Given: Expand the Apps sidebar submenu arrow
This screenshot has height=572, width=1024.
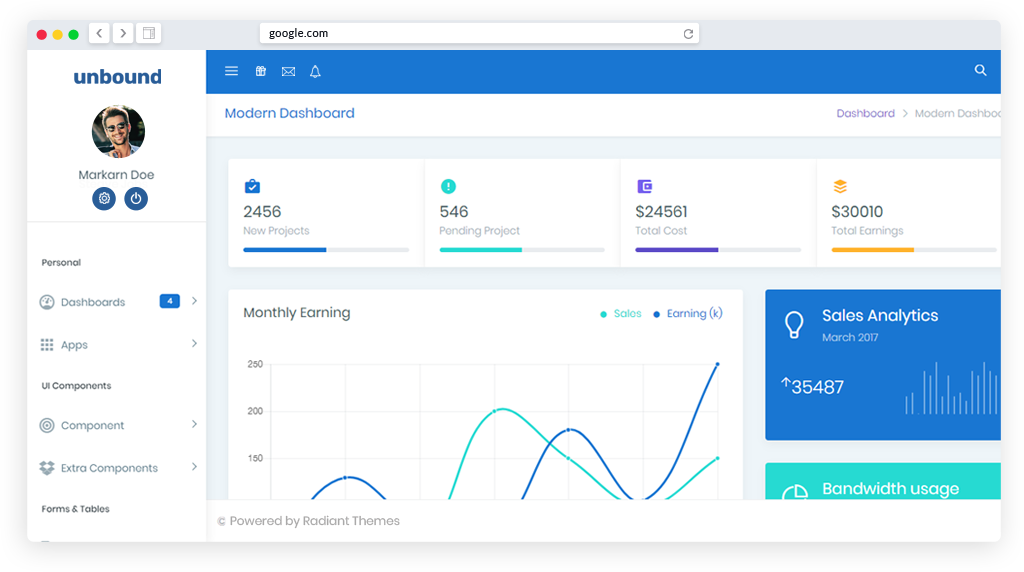Looking at the screenshot, I should tap(194, 344).
